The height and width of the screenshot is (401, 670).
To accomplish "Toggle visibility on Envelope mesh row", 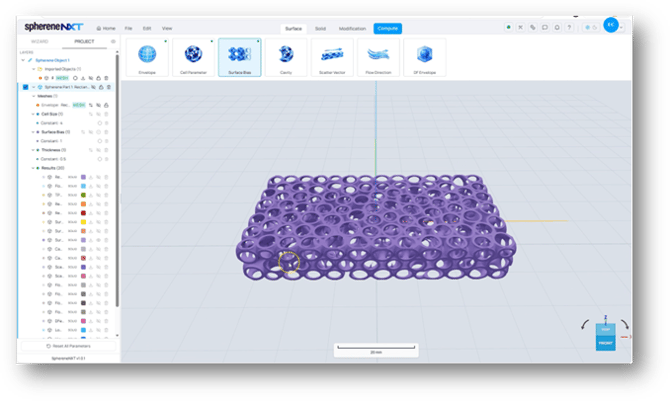I will point(98,105).
